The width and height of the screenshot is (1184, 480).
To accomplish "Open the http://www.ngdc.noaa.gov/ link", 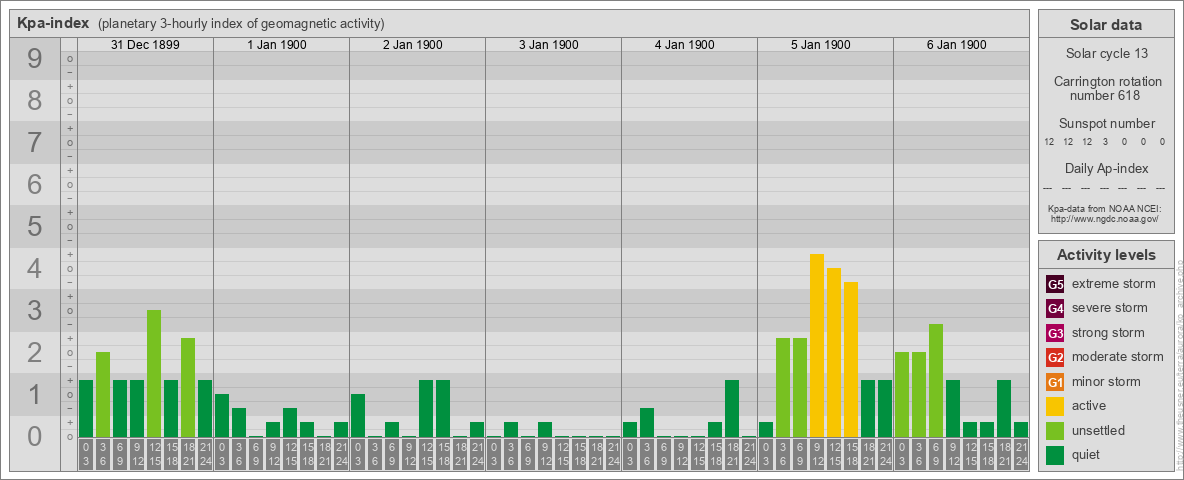I will 1103,218.
